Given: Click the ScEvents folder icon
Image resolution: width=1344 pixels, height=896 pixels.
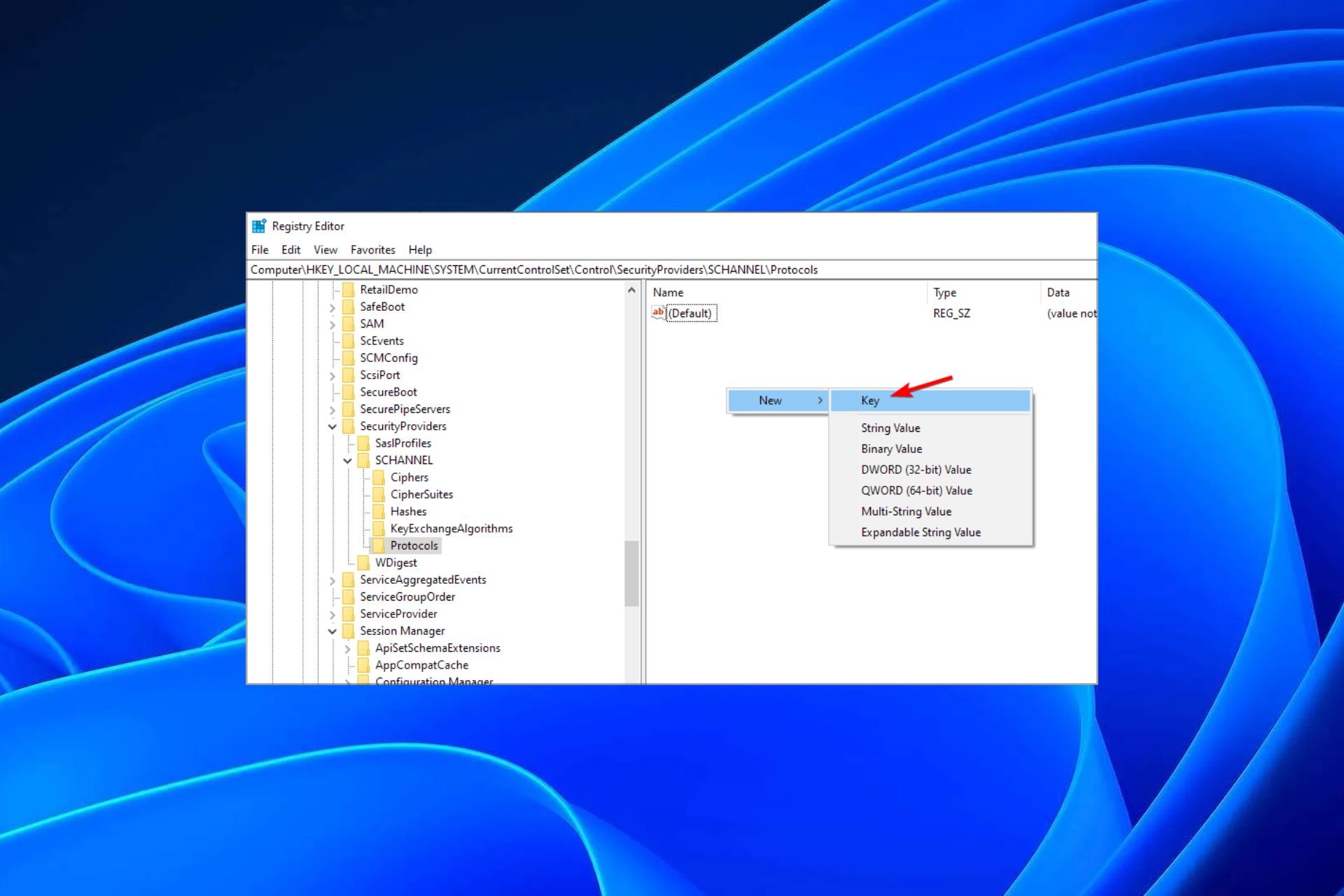Looking at the screenshot, I should [x=349, y=341].
